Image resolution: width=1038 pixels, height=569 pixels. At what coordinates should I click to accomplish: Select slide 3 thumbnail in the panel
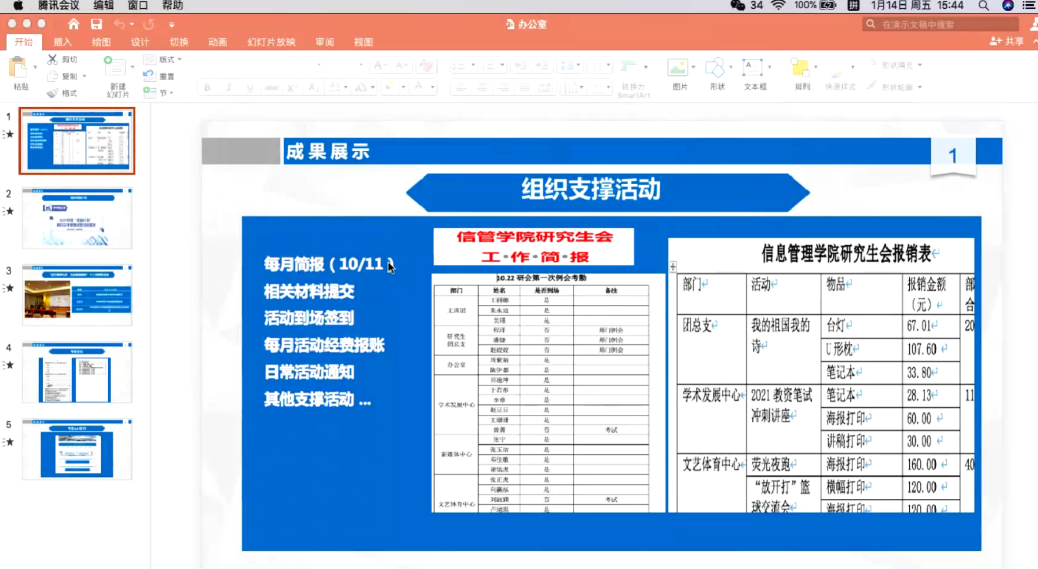77,295
